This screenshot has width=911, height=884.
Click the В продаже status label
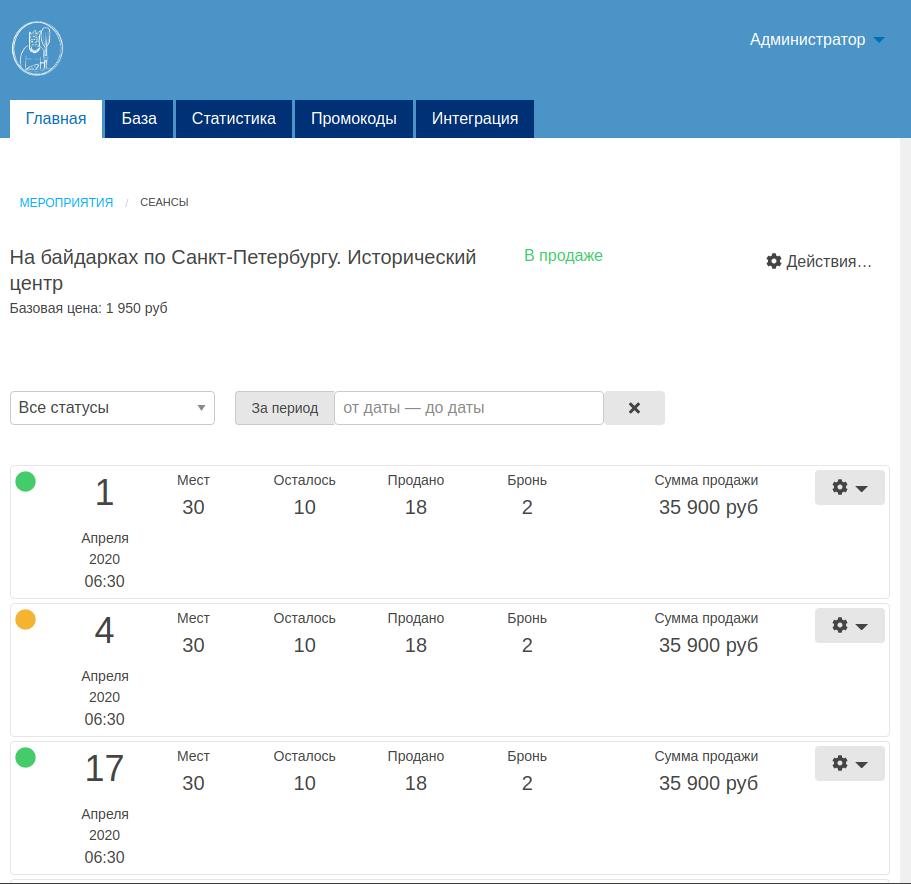tap(563, 255)
